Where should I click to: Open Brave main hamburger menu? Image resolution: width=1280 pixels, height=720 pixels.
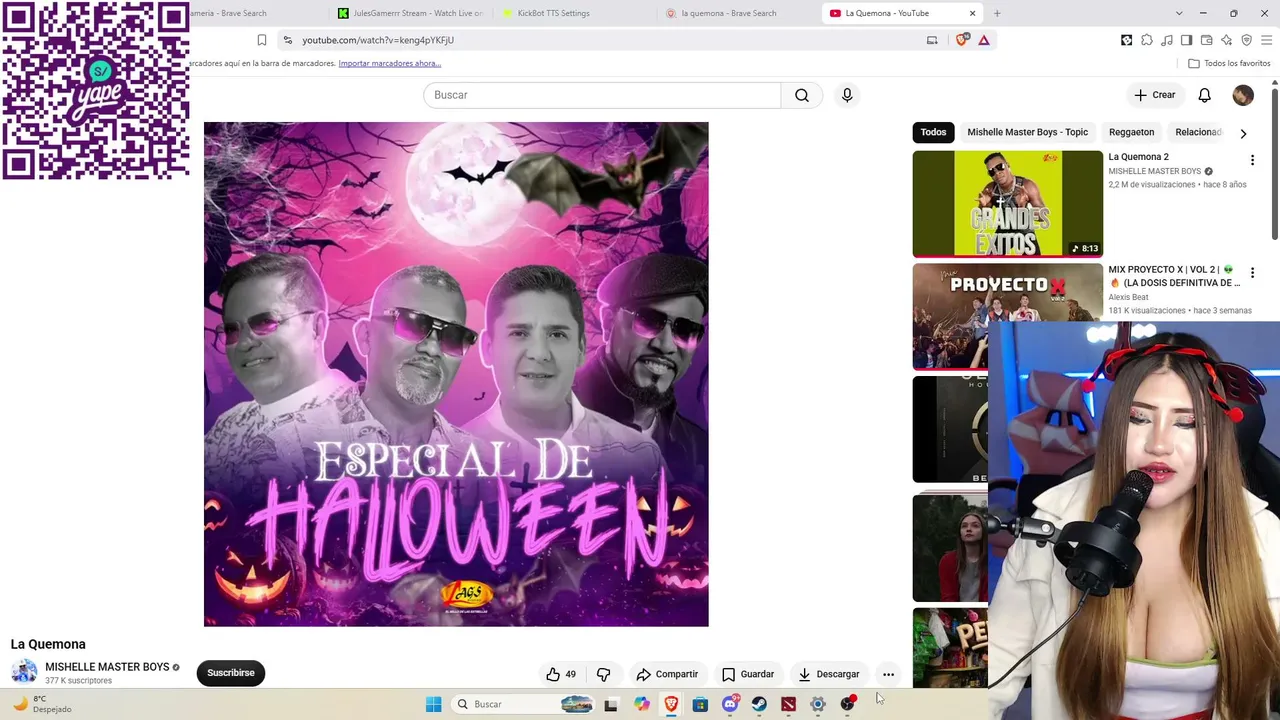click(1267, 40)
